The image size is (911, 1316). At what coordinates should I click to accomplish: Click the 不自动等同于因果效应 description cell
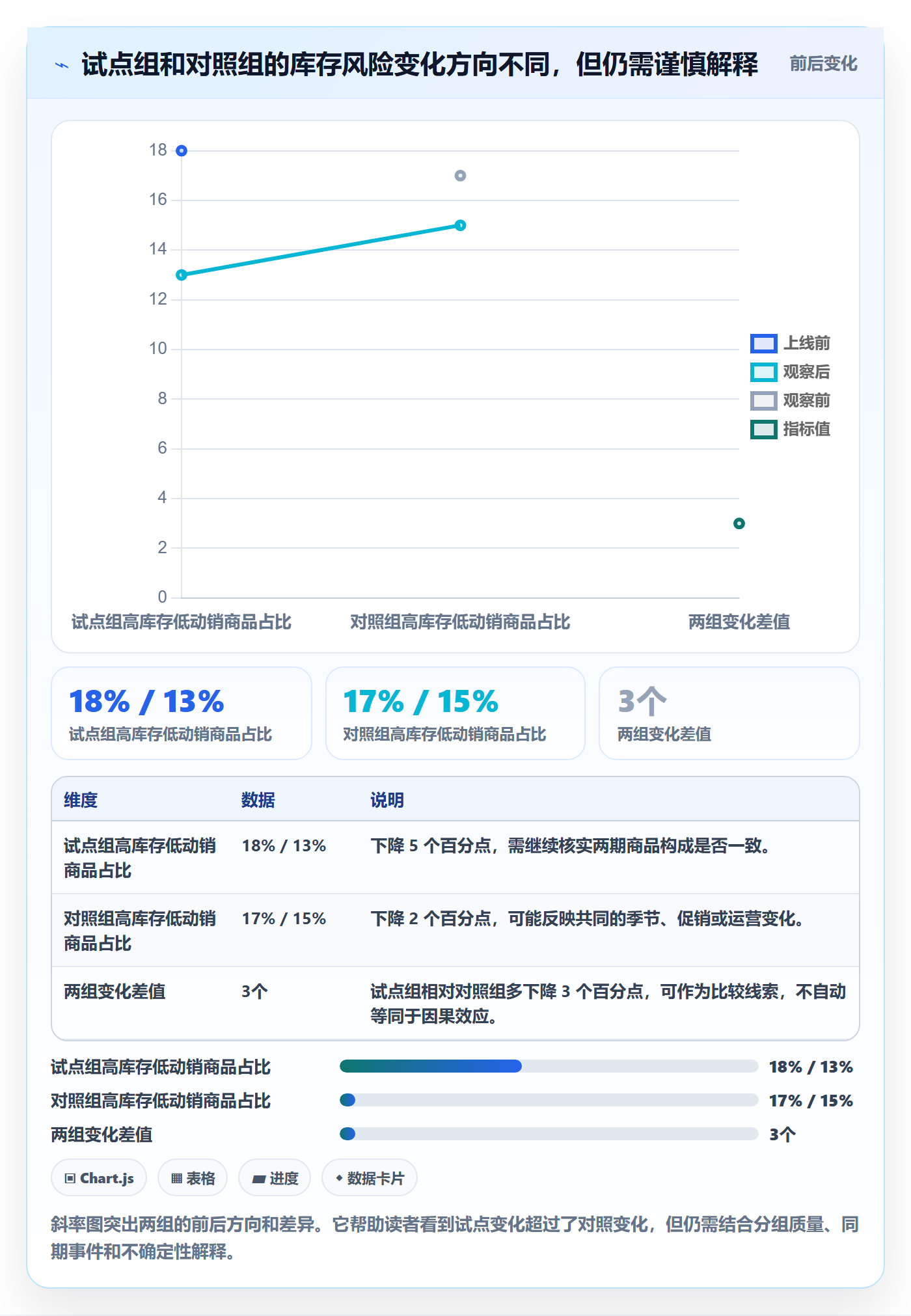pyautogui.click(x=608, y=1004)
